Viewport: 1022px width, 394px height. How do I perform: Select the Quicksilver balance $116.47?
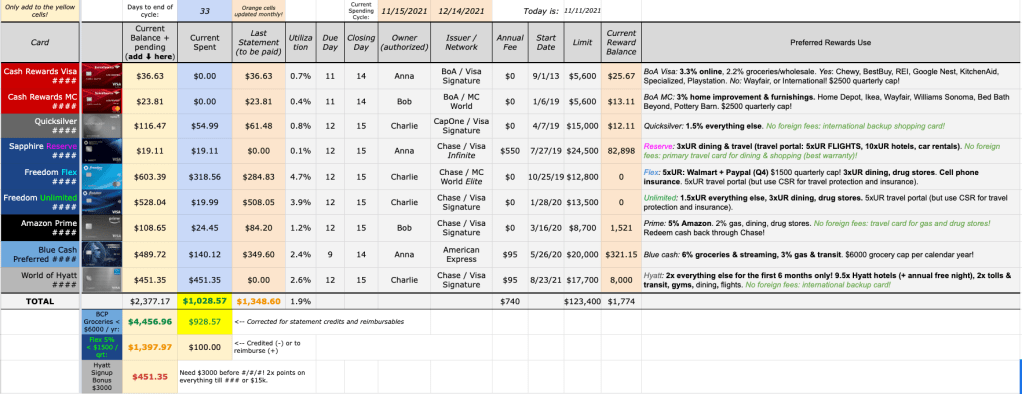click(x=149, y=127)
